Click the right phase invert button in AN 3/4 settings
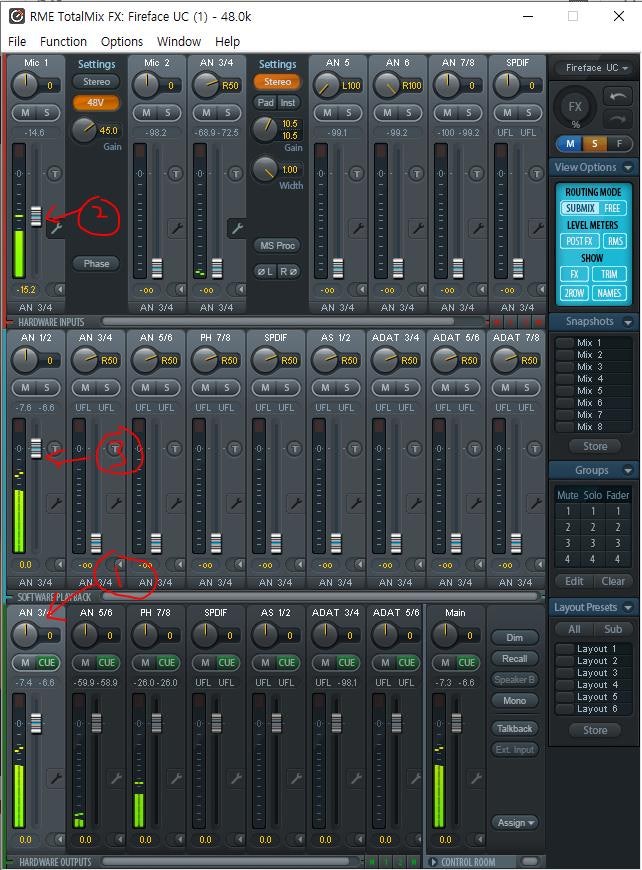 pos(289,271)
